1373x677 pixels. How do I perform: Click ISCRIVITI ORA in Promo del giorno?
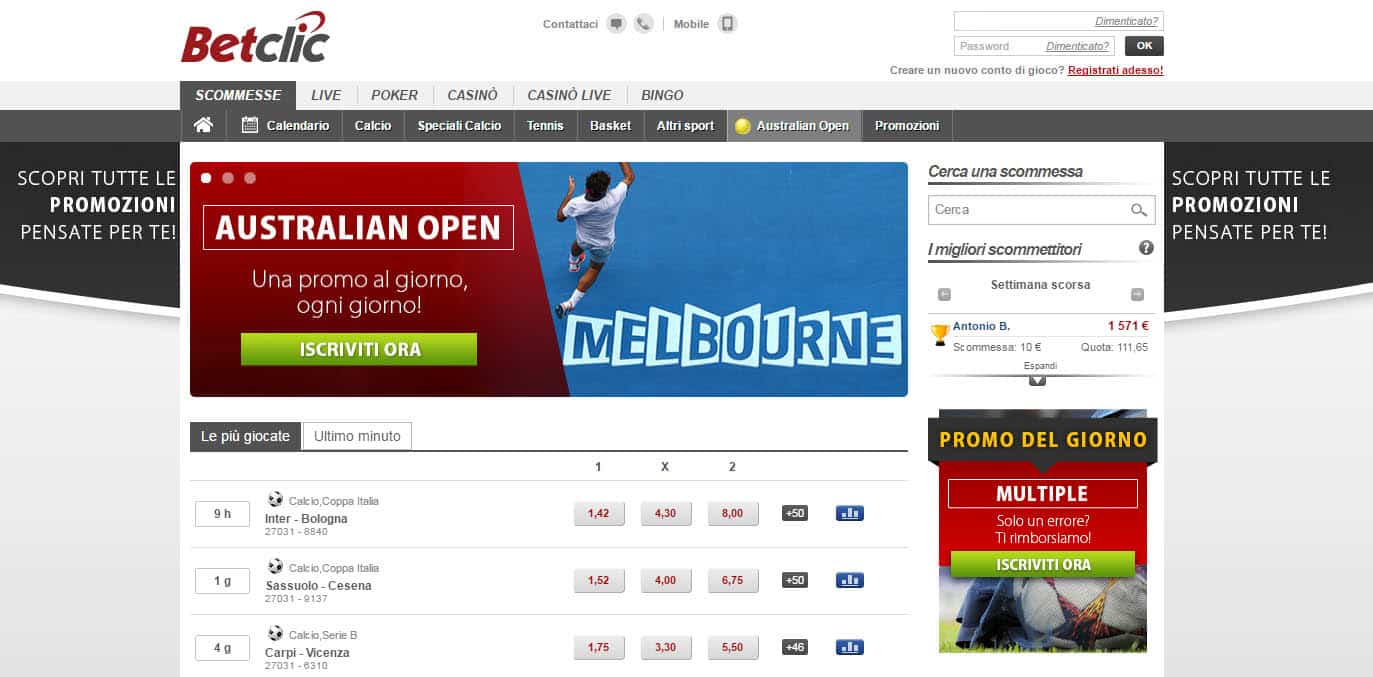(x=1042, y=565)
